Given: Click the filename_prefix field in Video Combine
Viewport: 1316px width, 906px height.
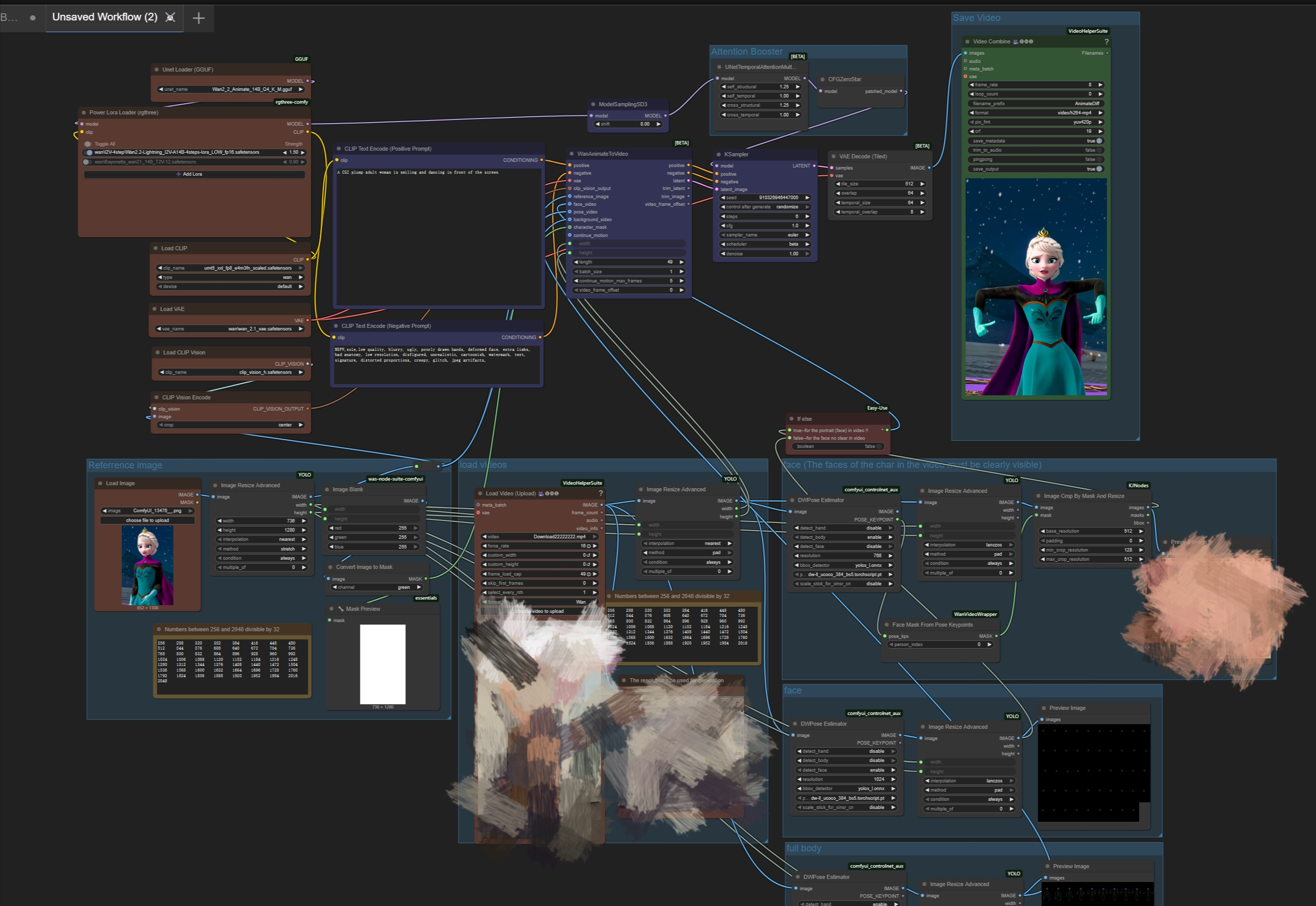Looking at the screenshot, I should click(1036, 104).
